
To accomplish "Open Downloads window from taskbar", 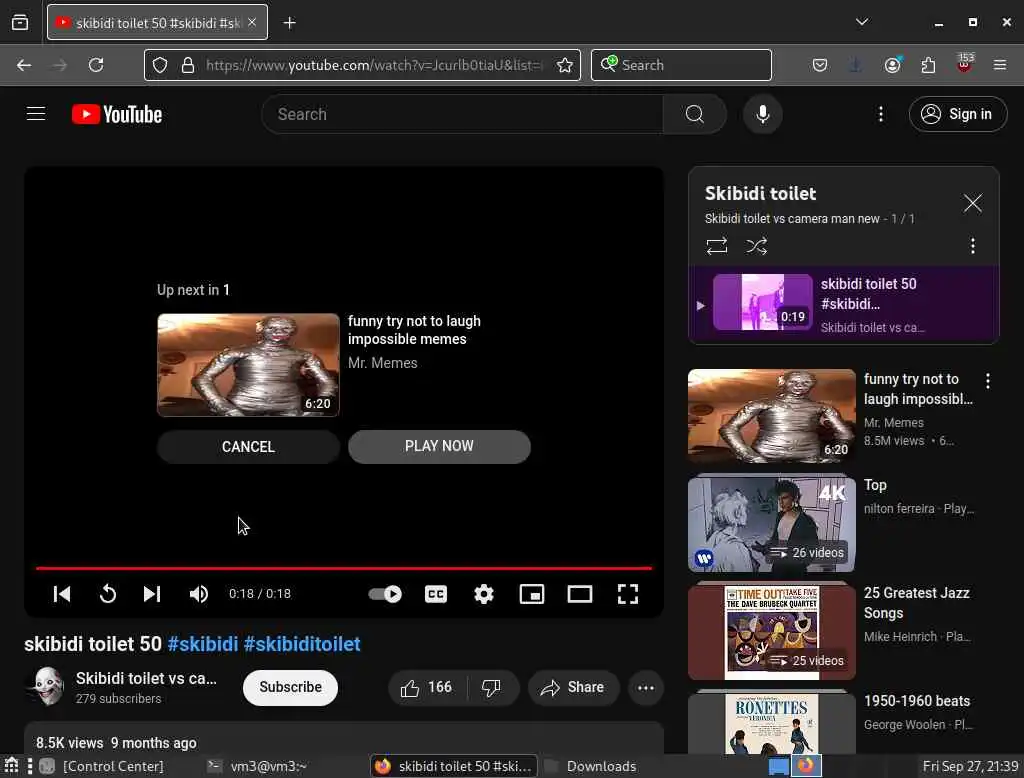I will [x=591, y=766].
